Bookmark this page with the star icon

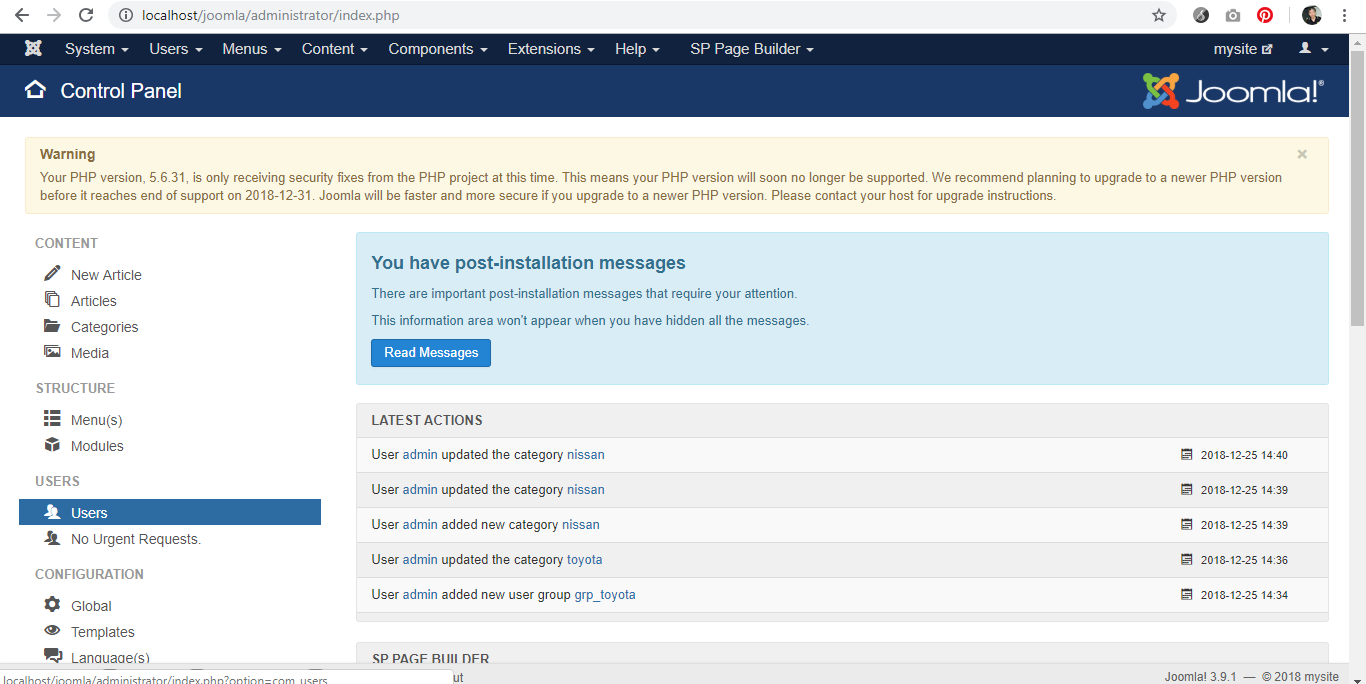[x=1159, y=15]
